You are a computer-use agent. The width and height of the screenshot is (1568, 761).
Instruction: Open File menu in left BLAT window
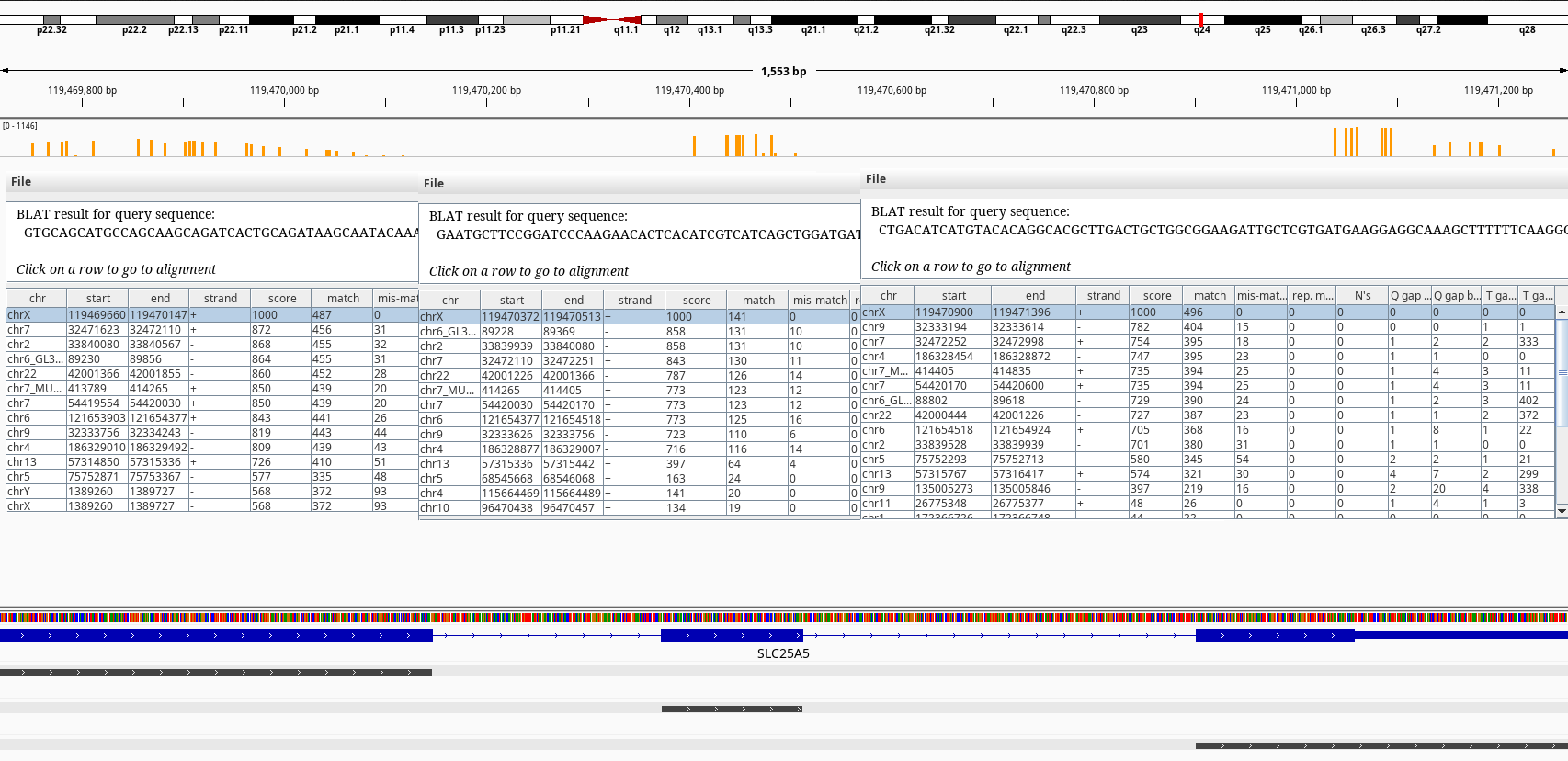point(21,182)
